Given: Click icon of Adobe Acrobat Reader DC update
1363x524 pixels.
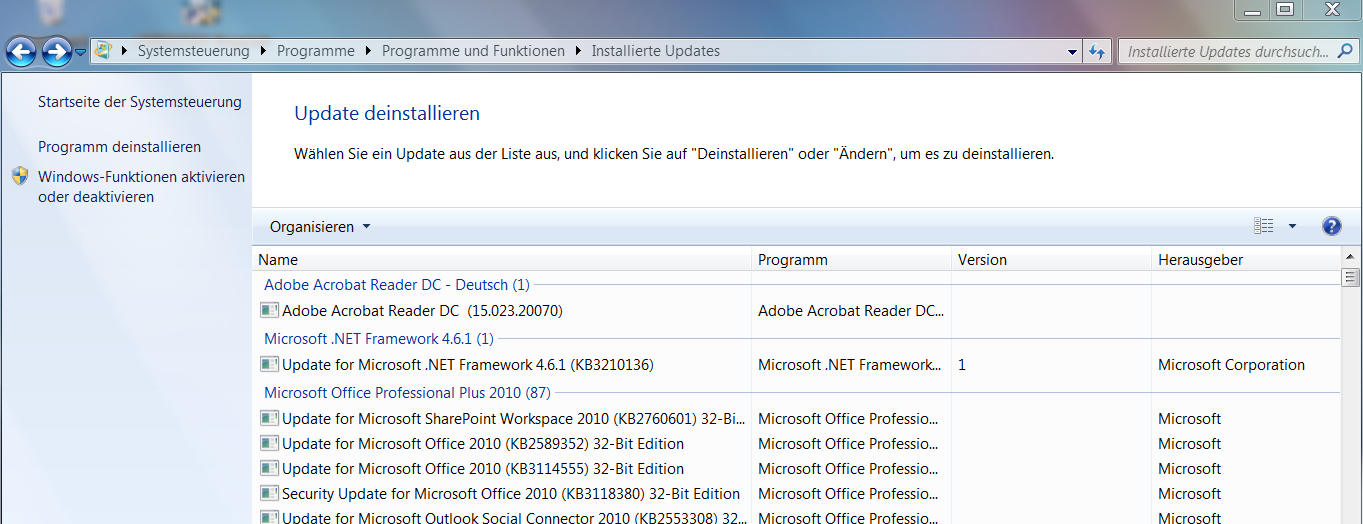Looking at the screenshot, I should pyautogui.click(x=269, y=311).
